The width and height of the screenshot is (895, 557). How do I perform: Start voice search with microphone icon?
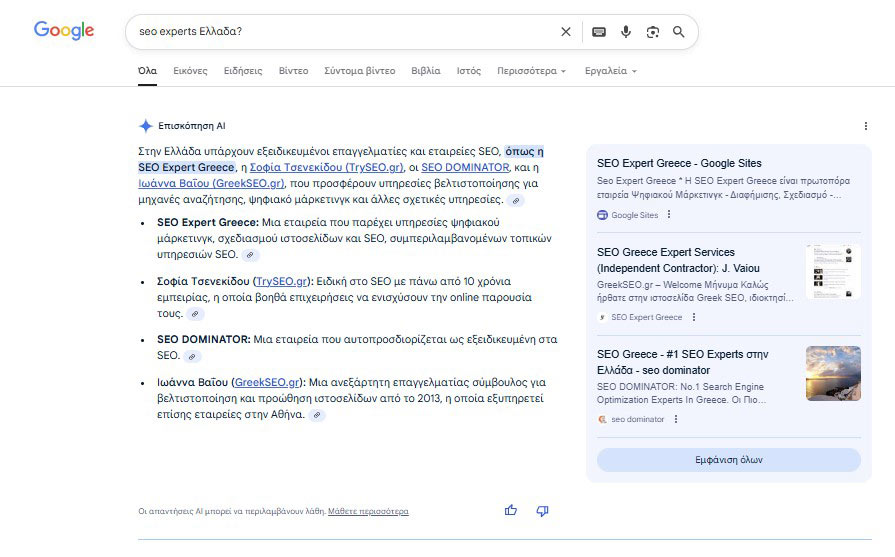626,32
